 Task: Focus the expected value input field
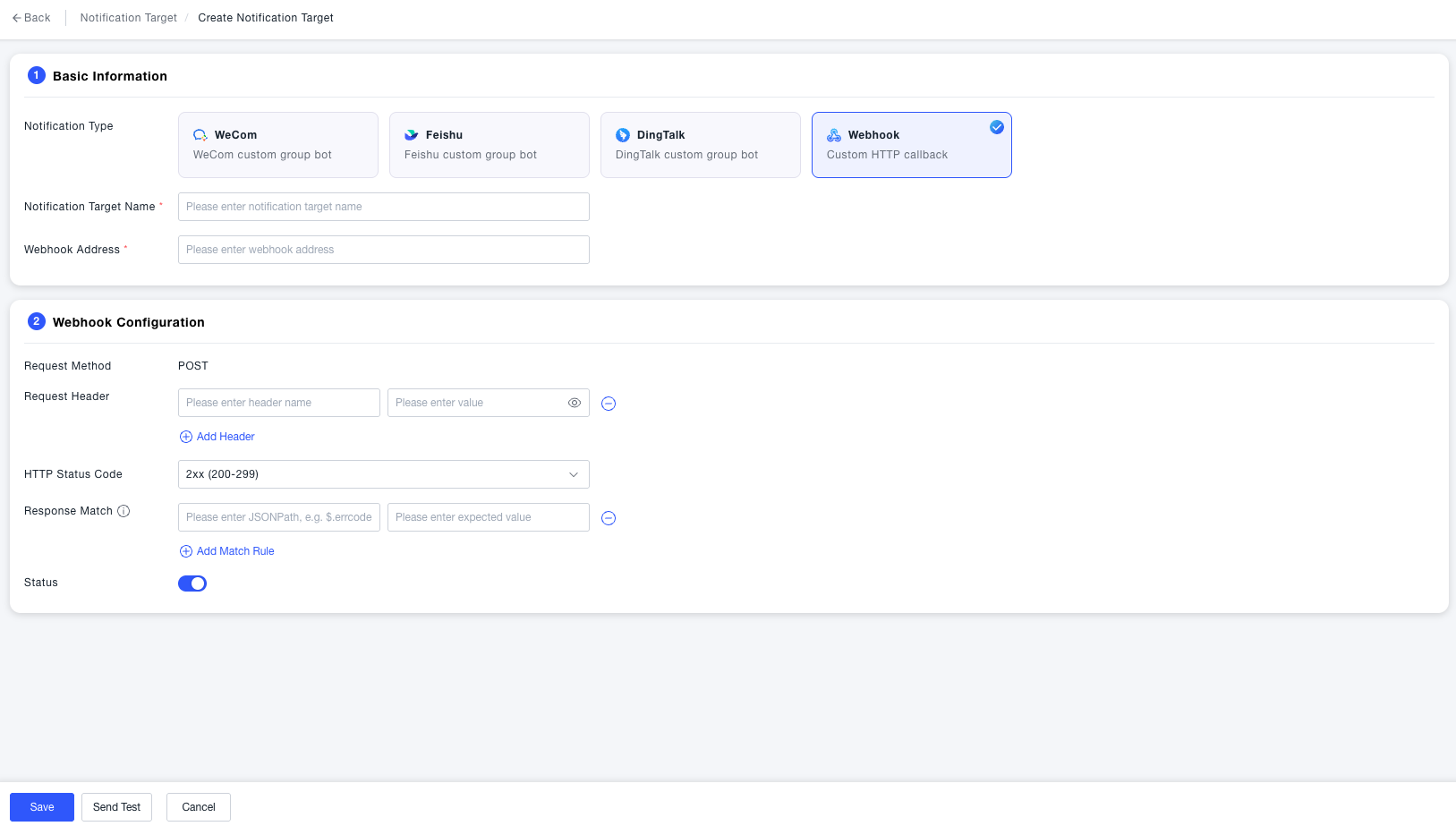tap(489, 517)
